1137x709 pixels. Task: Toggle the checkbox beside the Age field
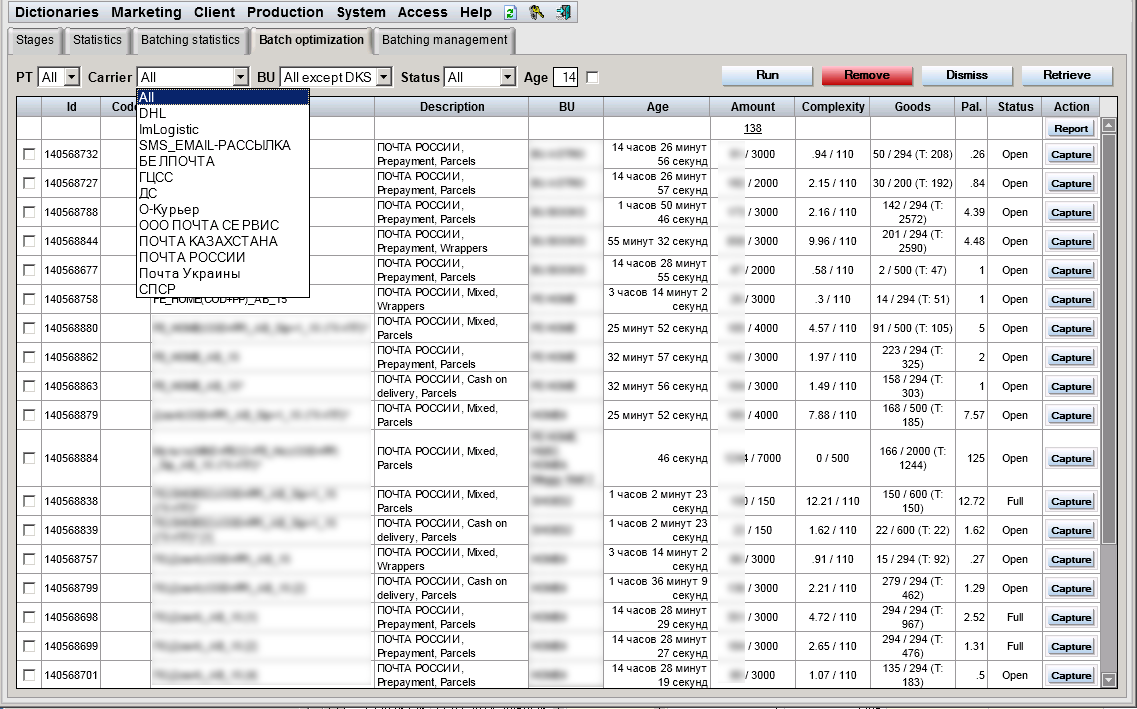pyautogui.click(x=592, y=77)
